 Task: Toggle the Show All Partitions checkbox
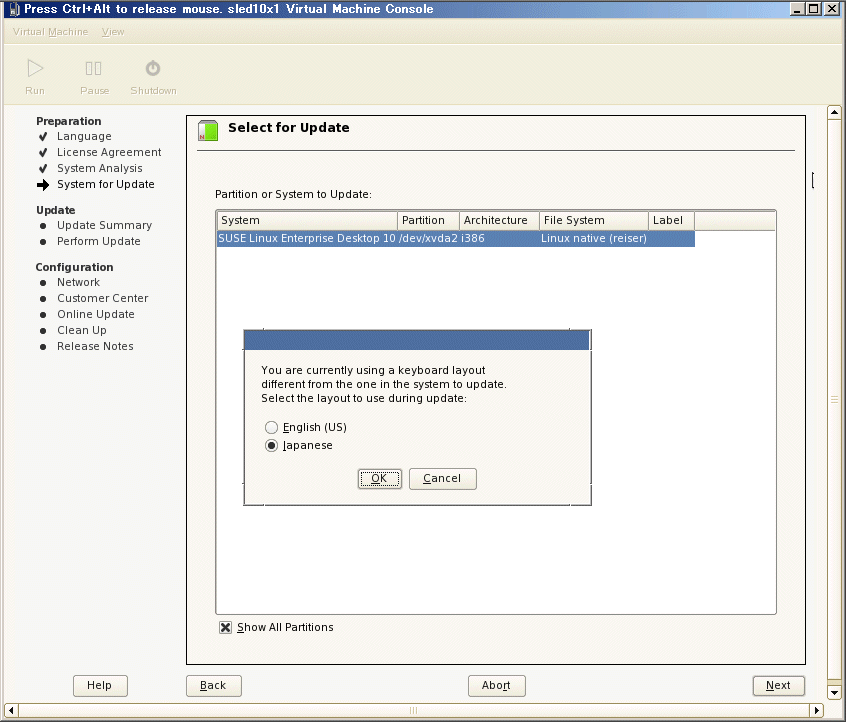(226, 627)
